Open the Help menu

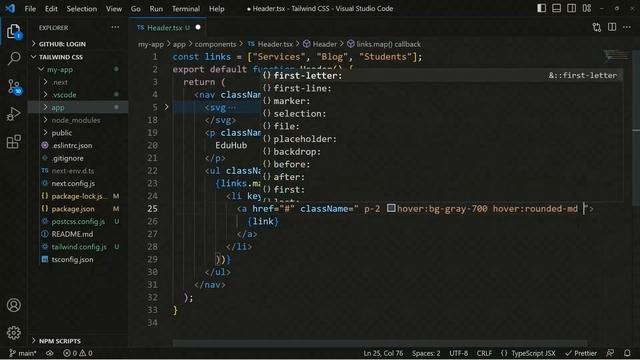(x=216, y=9)
